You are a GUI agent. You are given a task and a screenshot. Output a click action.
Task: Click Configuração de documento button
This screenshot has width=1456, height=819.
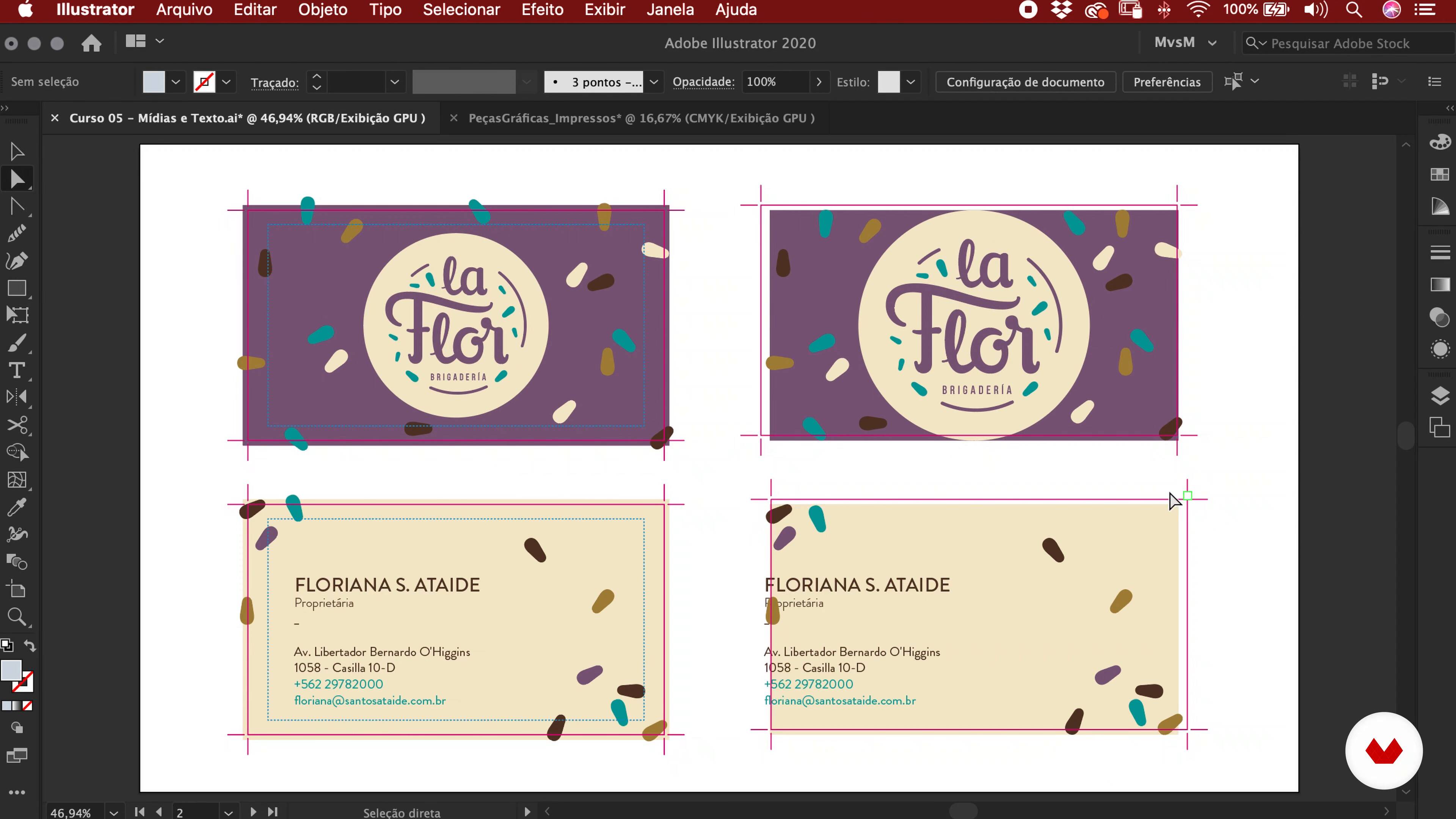pyautogui.click(x=1025, y=82)
